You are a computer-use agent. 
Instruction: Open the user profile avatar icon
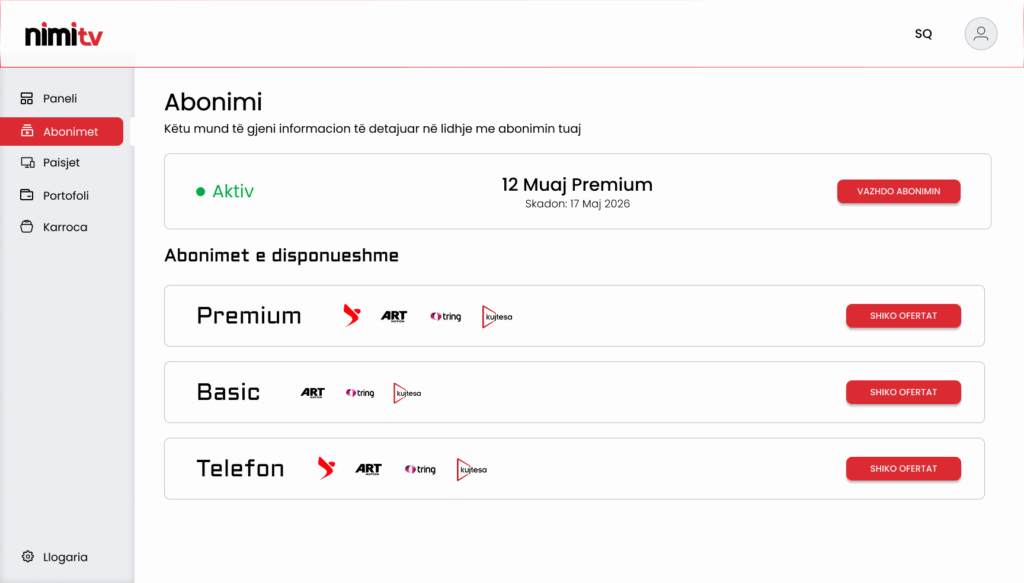pyautogui.click(x=981, y=34)
